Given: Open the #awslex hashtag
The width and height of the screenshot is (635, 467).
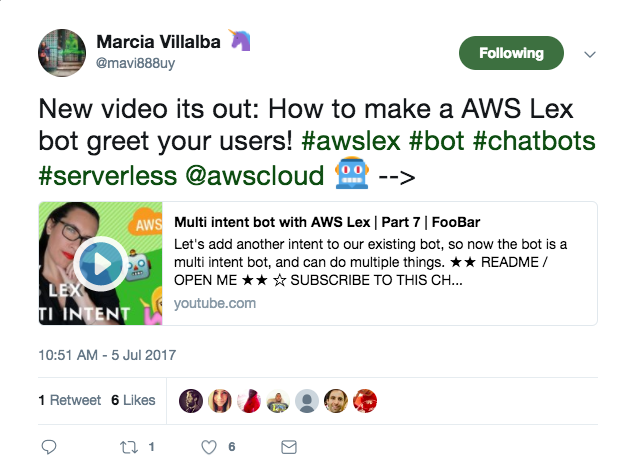Looking at the screenshot, I should tap(351, 141).
